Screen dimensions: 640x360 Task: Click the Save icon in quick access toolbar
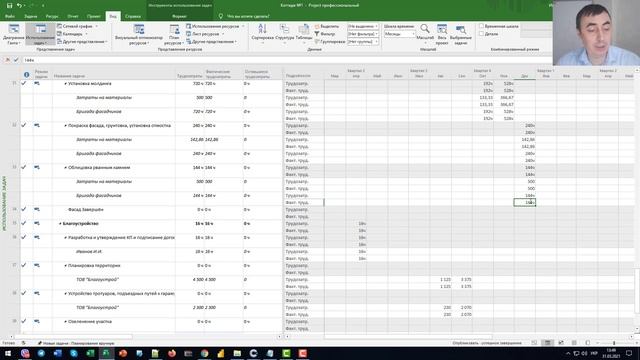(9, 6)
